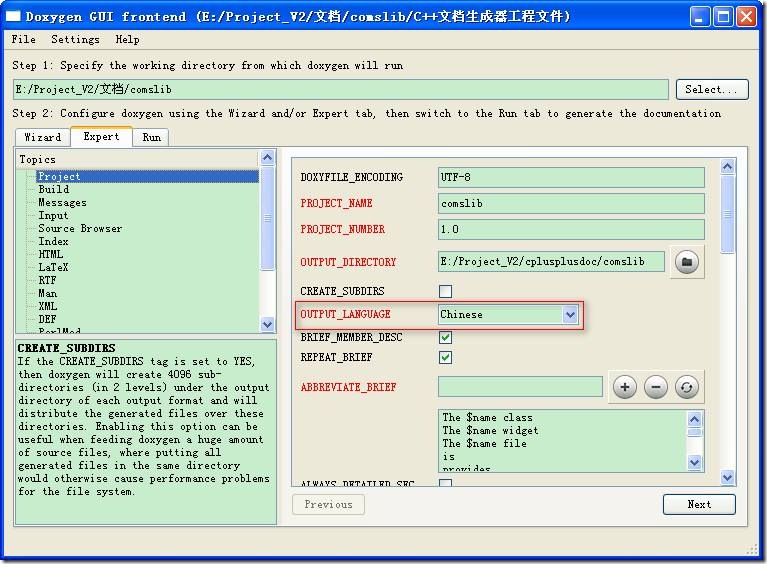
Task: Open the Settings menu
Action: point(75,39)
